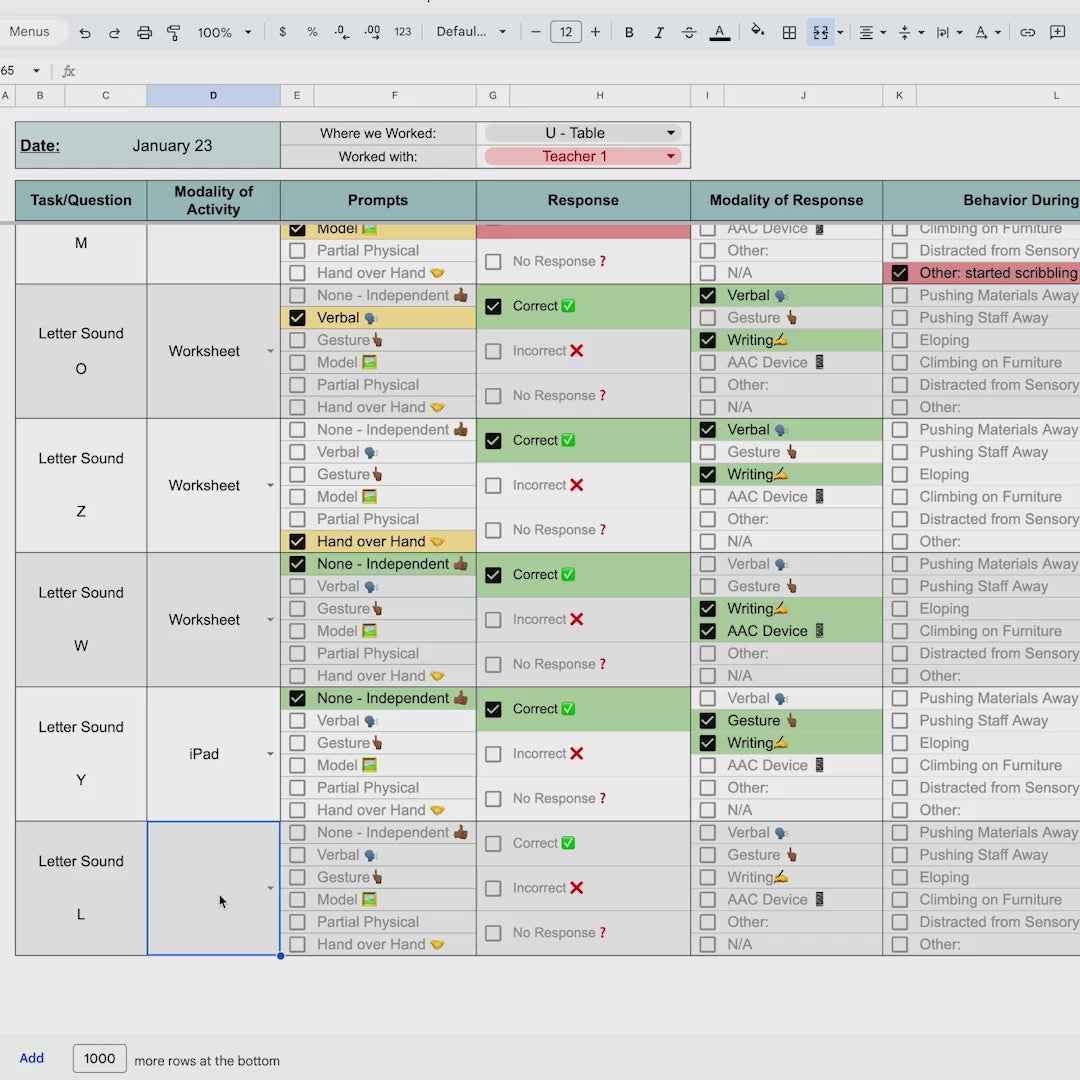
Task: Open the iPad modality dropdown arrow
Action: 270,754
